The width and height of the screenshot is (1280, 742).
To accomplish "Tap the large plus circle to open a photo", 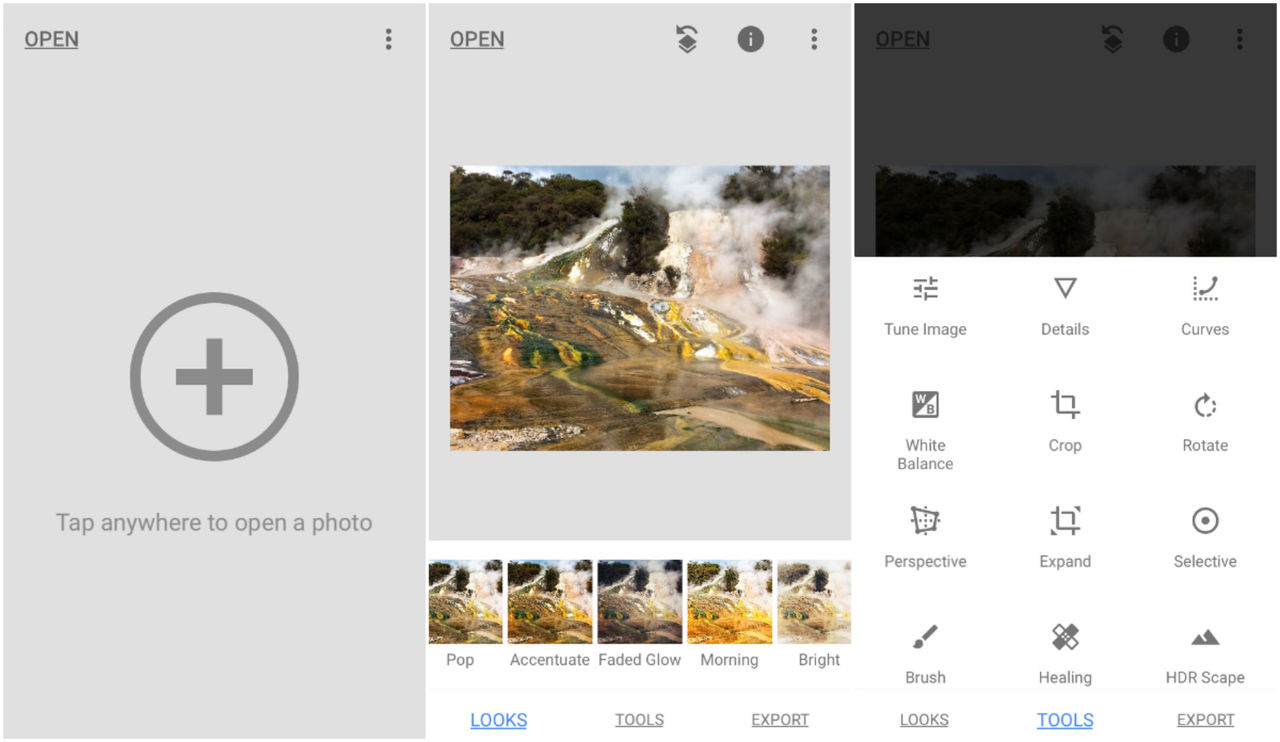I will (214, 377).
